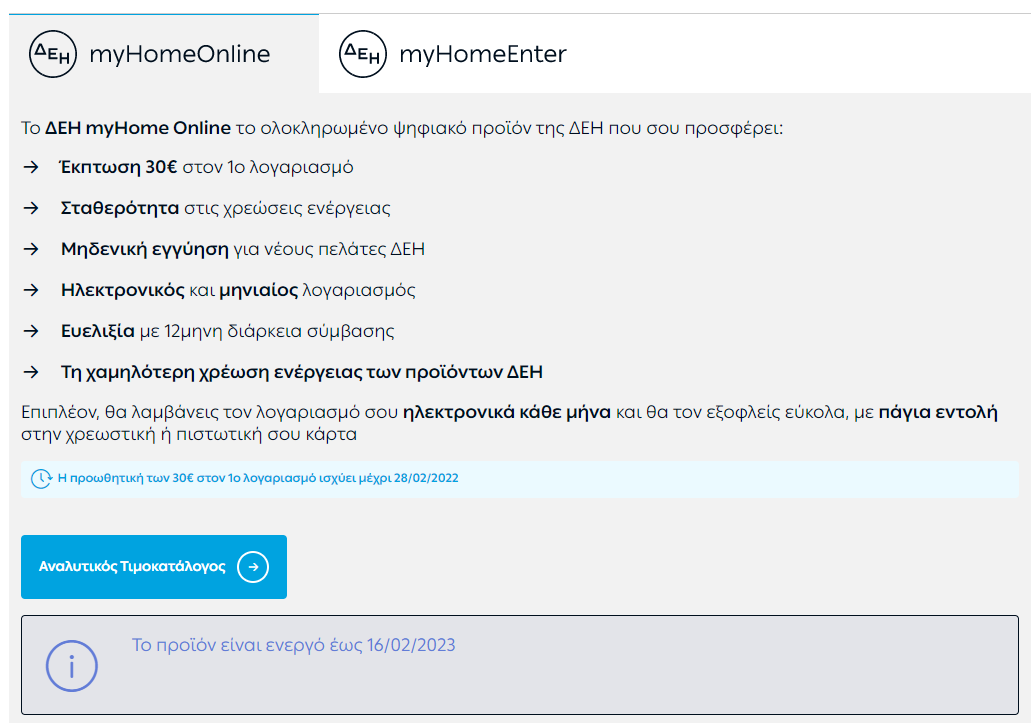Viewport: 1035px width, 723px height.
Task: Click the arrow bullet beside Τη χαμηλότερη χρέωση
Action: 31,372
